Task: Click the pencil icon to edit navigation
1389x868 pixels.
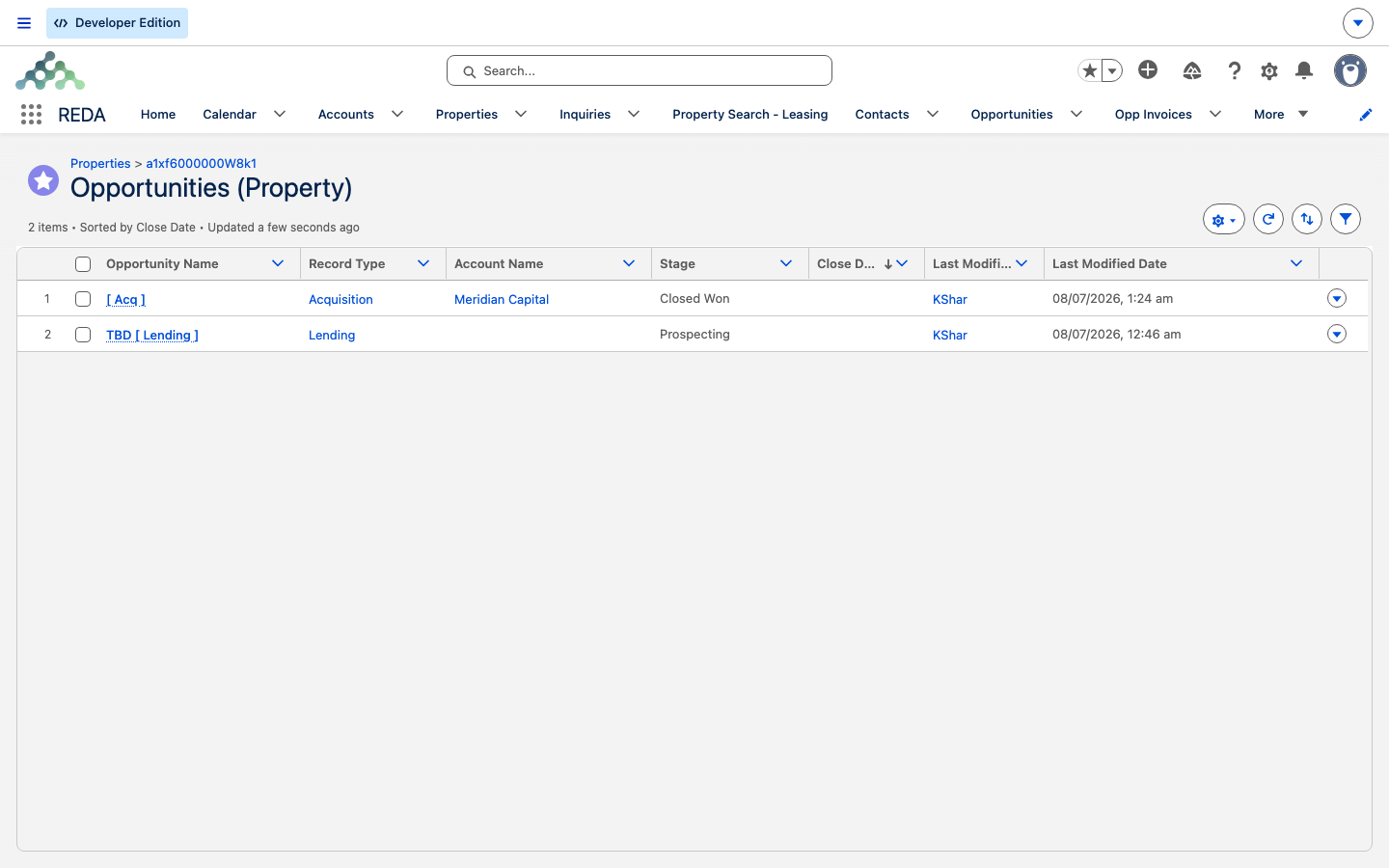Action: click(1365, 115)
